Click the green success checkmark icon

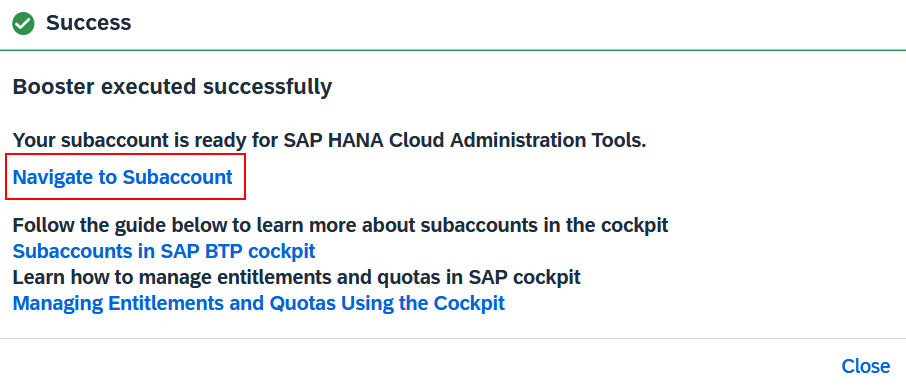(23, 24)
